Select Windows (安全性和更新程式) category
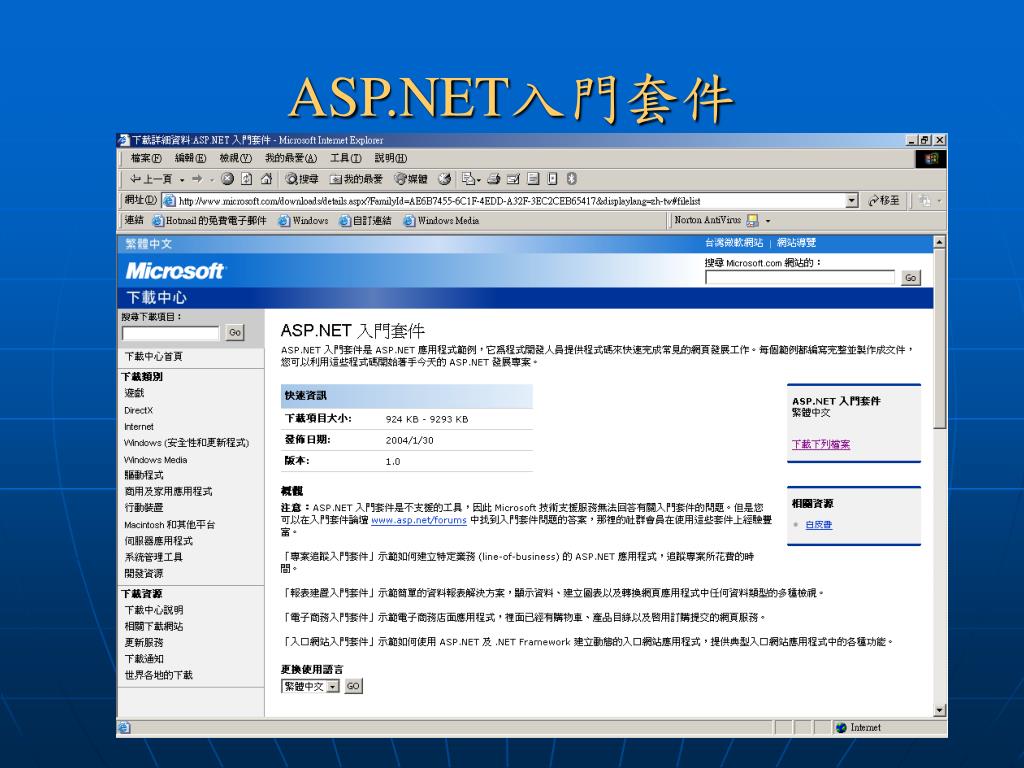1024x768 pixels. coord(186,443)
